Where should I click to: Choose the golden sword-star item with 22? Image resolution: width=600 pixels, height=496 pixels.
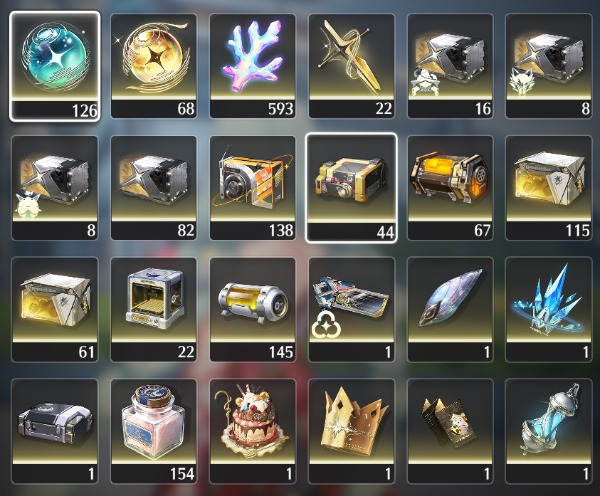tap(351, 66)
